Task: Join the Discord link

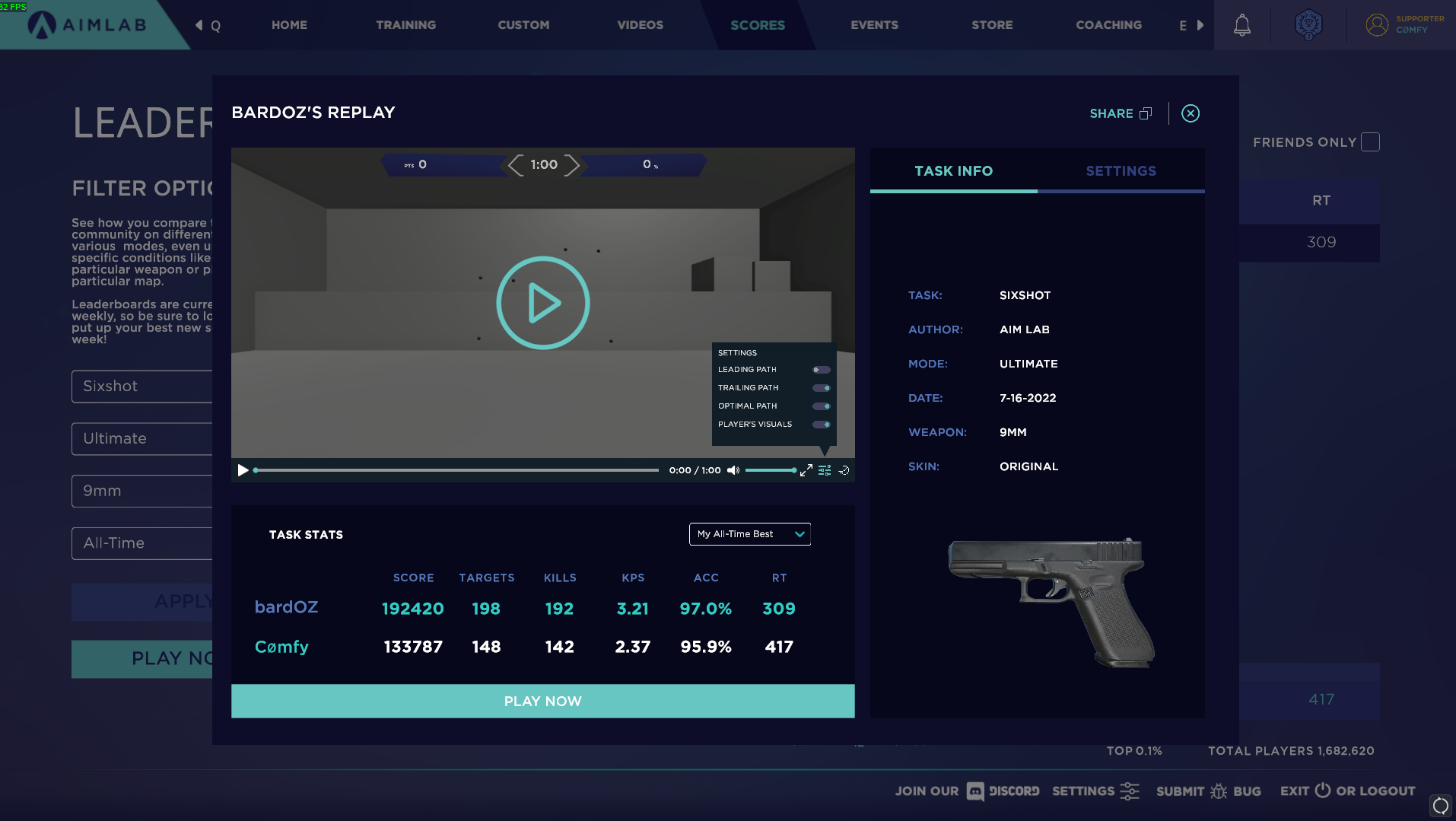Action: 967,791
